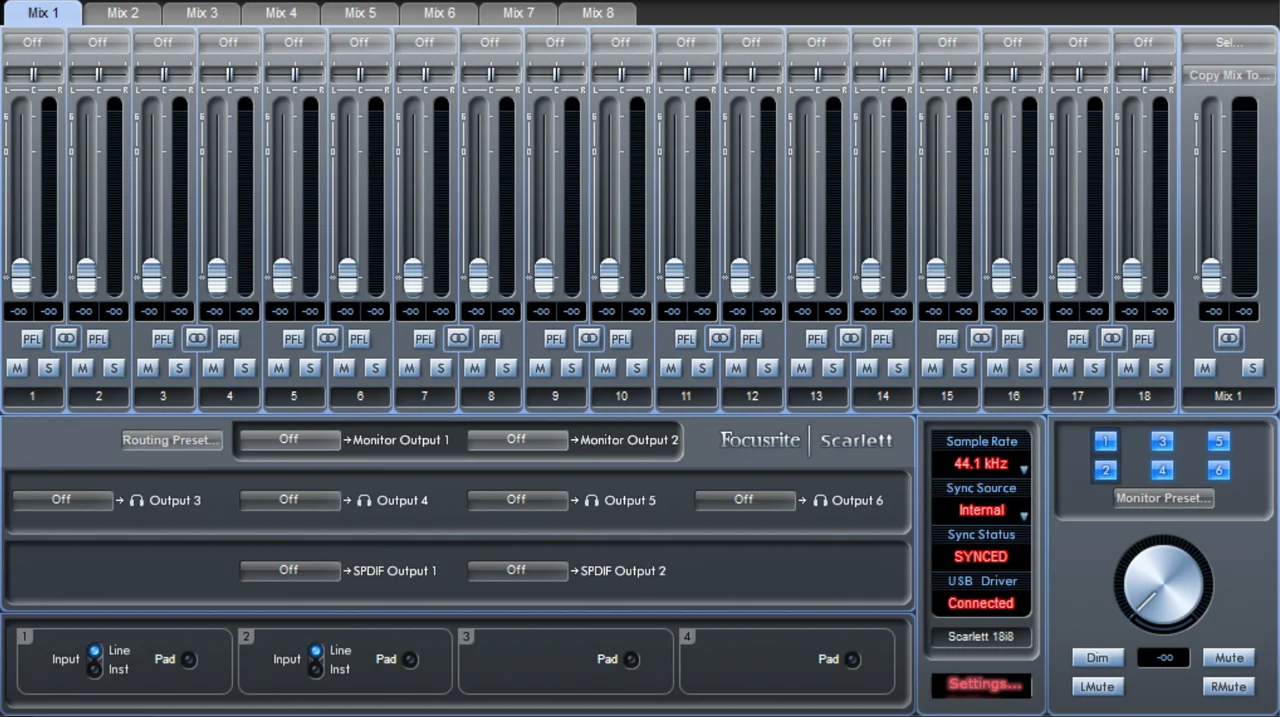Toggle stereo link for channels 1 and 2
The width and height of the screenshot is (1280, 717).
[65, 339]
